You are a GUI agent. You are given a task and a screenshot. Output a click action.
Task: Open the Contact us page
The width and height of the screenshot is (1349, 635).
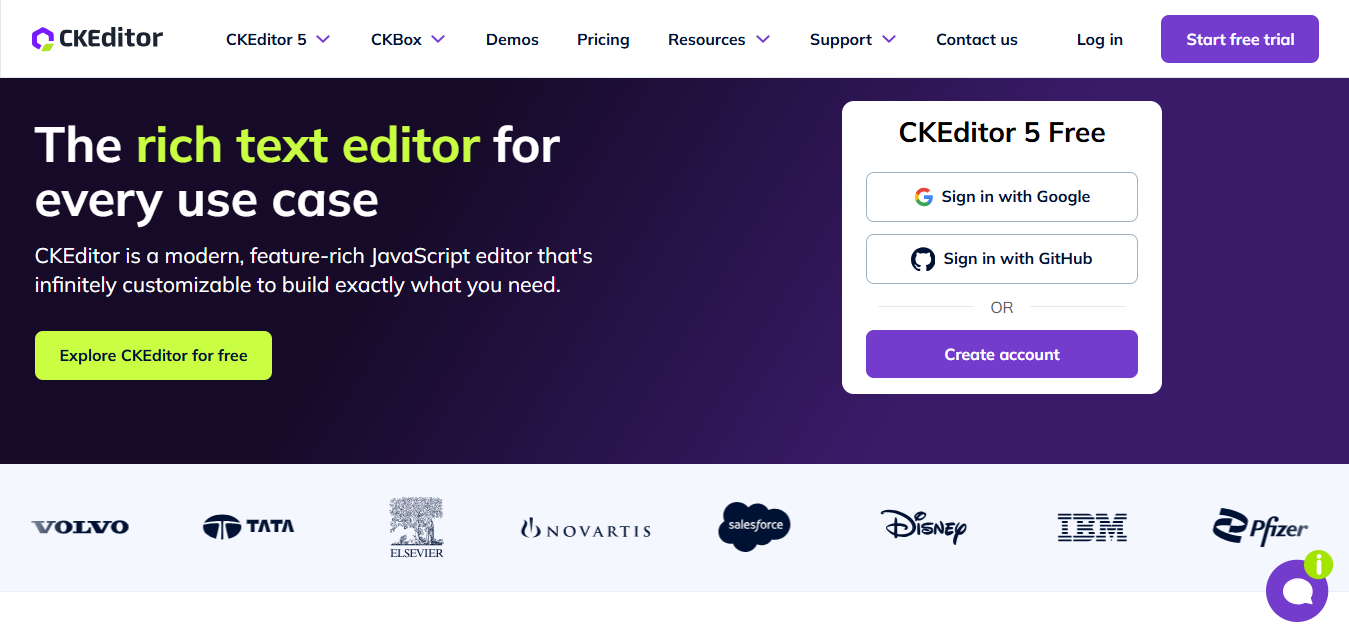[x=977, y=40]
